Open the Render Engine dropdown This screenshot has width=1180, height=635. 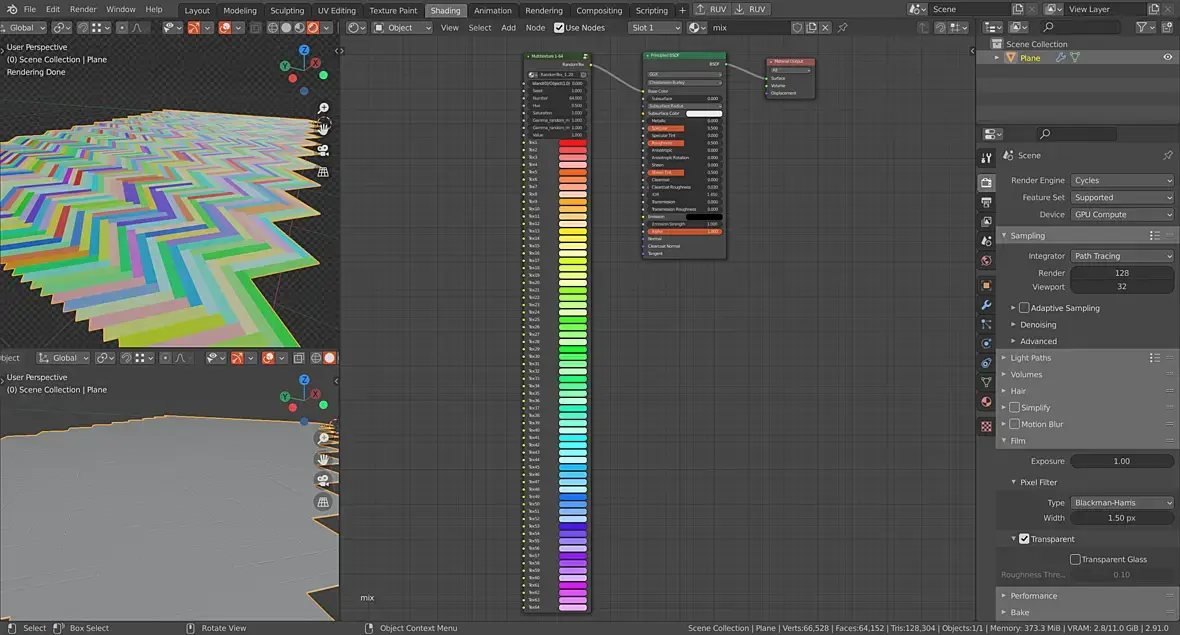(x=1122, y=181)
